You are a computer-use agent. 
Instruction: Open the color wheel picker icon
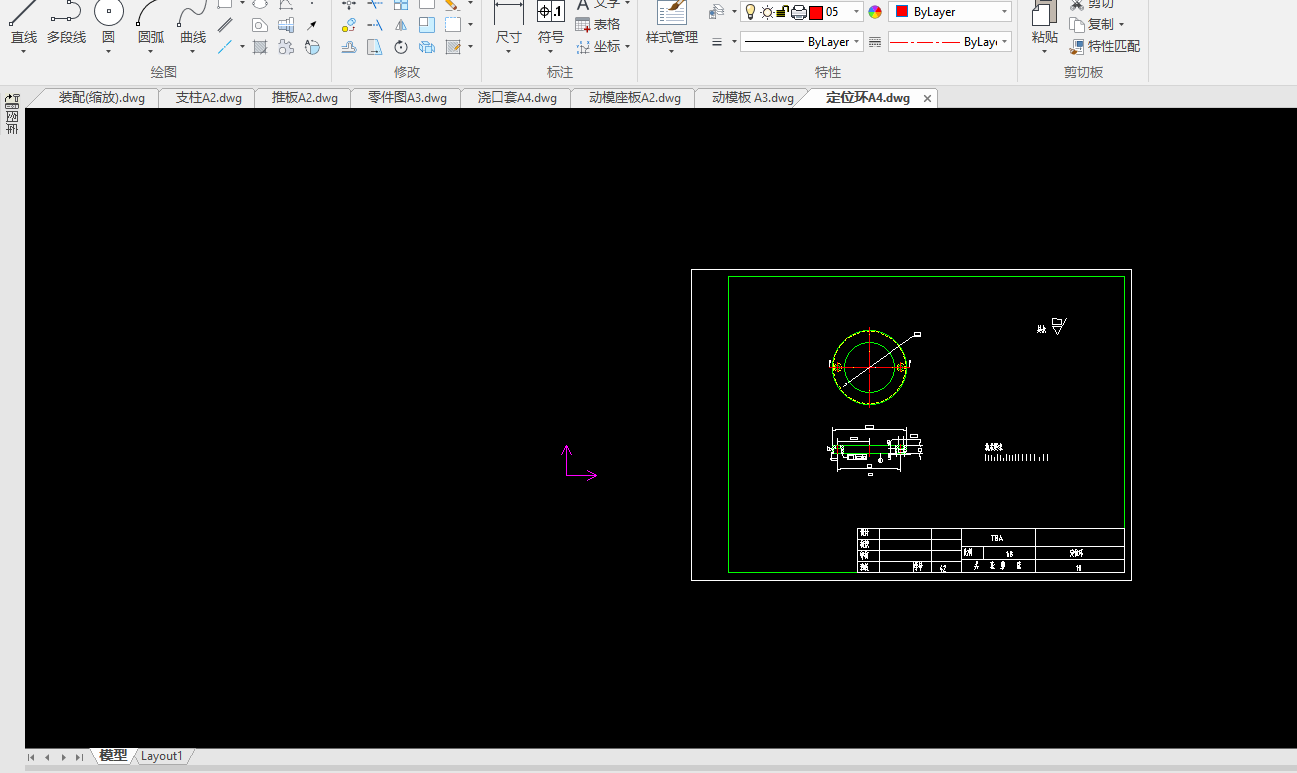875,12
